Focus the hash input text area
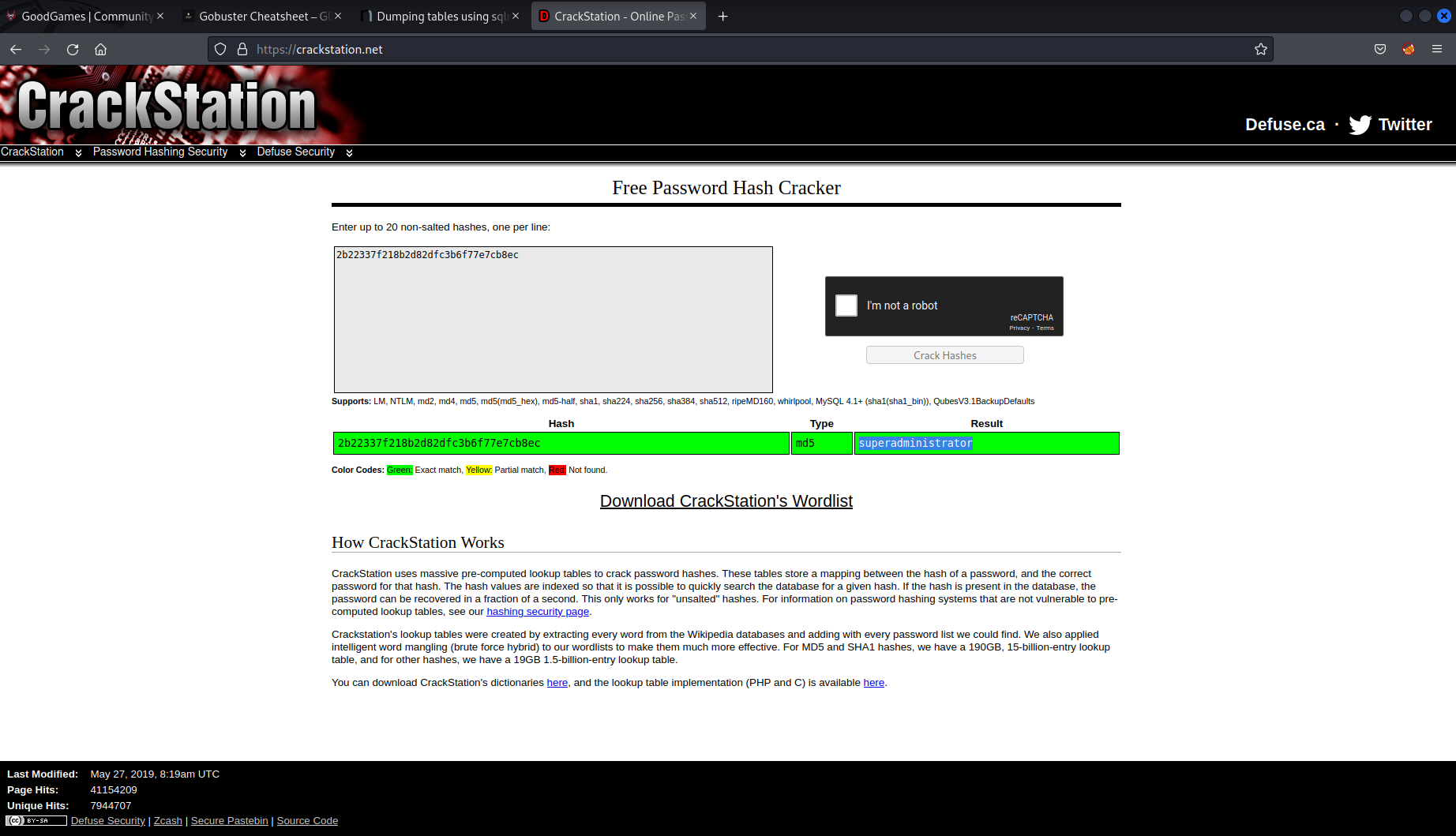The image size is (1456, 836). (x=554, y=320)
